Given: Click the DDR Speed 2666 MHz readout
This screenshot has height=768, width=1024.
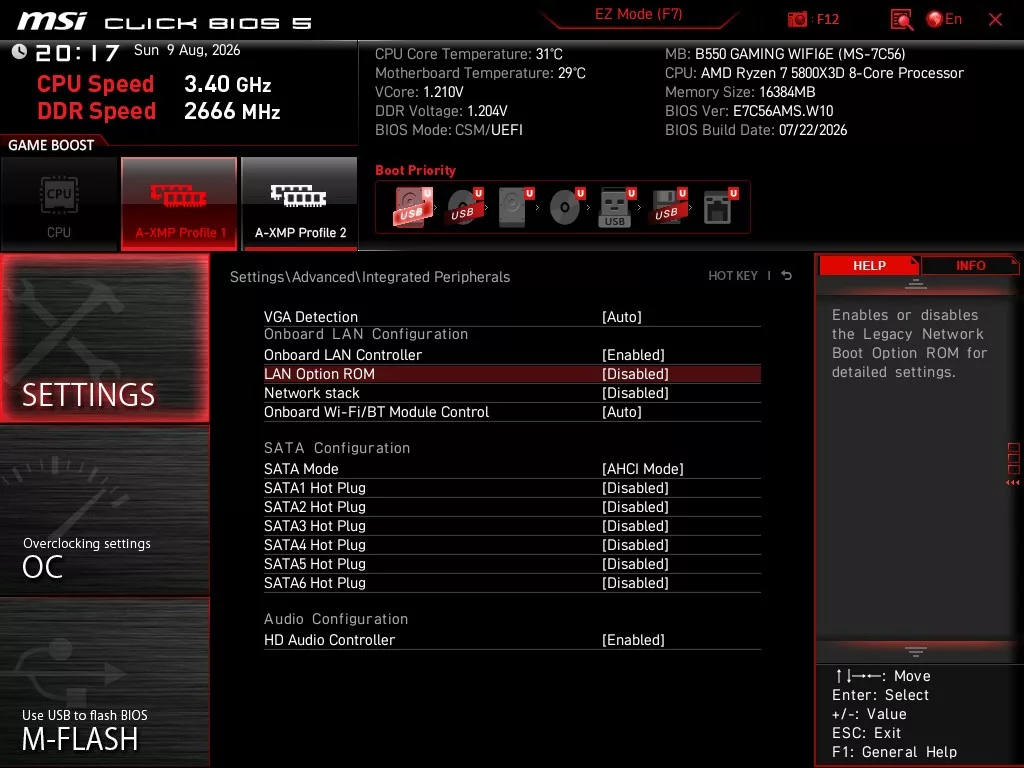Looking at the screenshot, I should coord(159,111).
